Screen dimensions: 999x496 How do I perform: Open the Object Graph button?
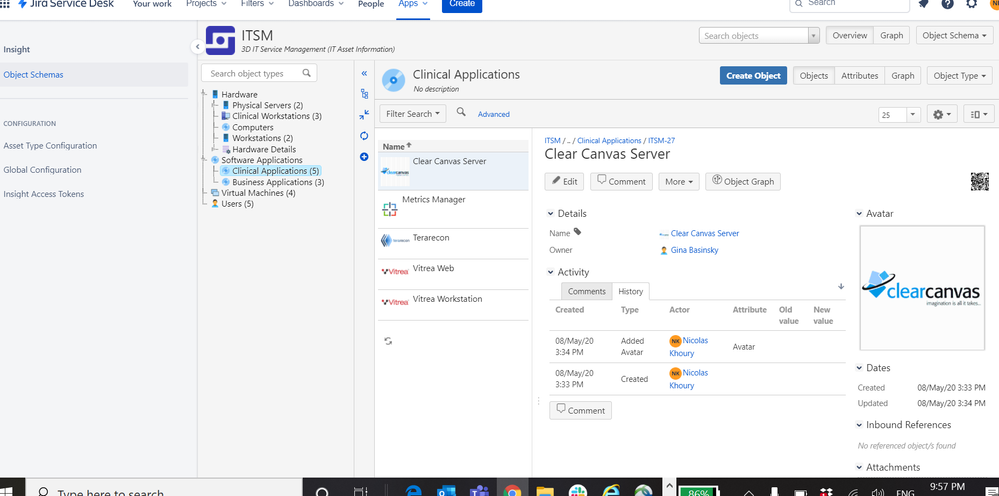pos(743,181)
